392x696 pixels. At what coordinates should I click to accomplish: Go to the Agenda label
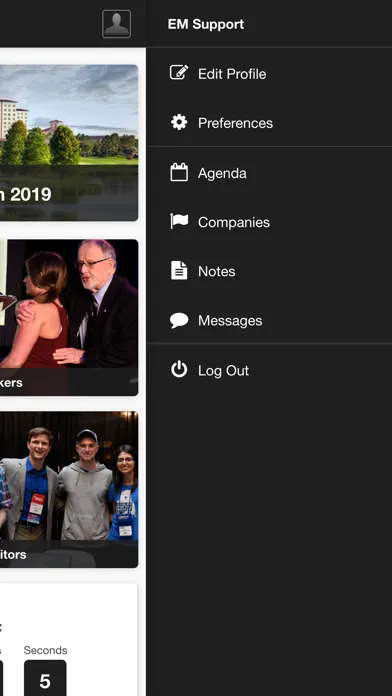tap(222, 173)
